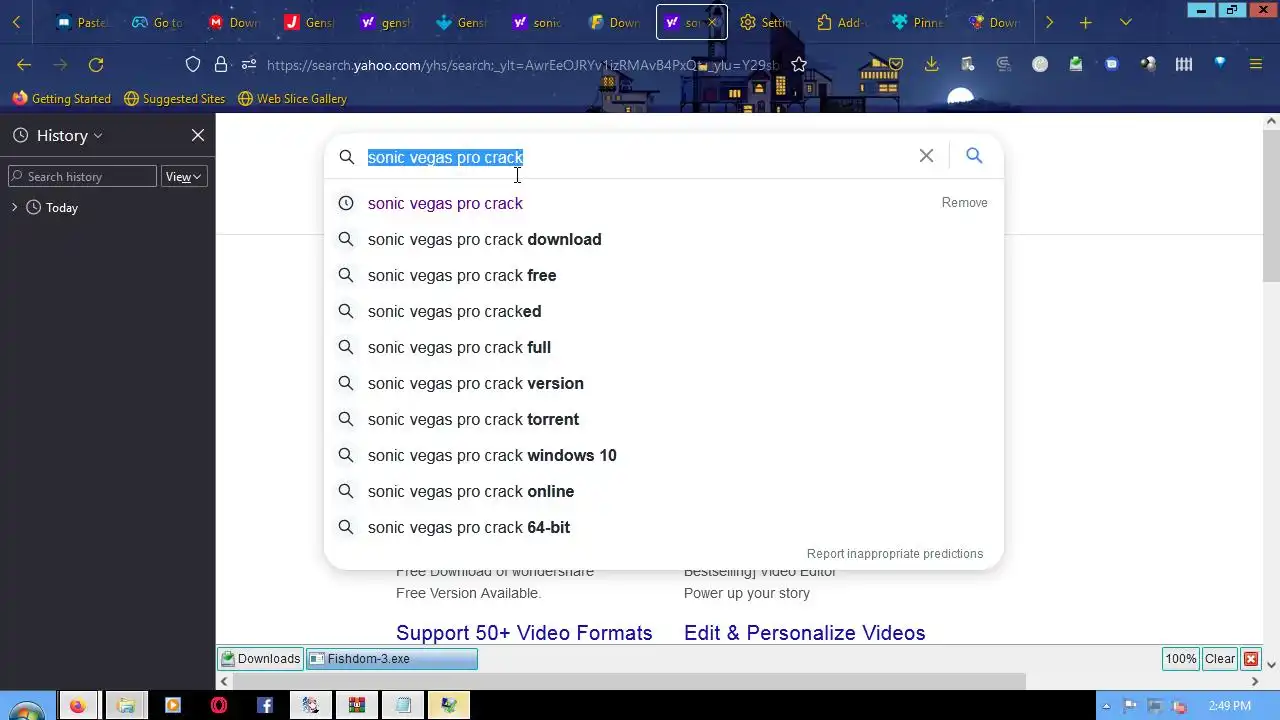Open WinRAR icon in the taskbar
Viewport: 1280px width, 720px height.
coord(357,705)
